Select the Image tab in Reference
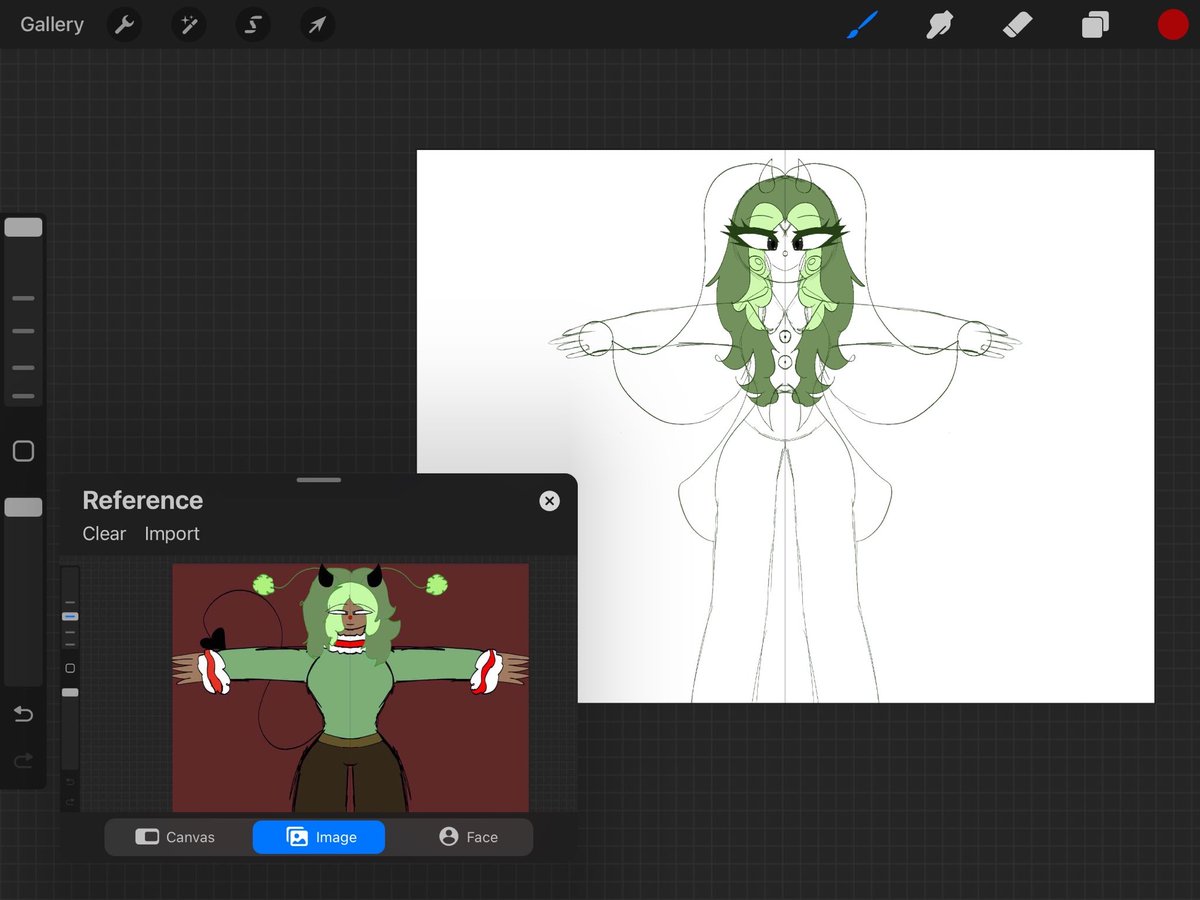 [319, 837]
